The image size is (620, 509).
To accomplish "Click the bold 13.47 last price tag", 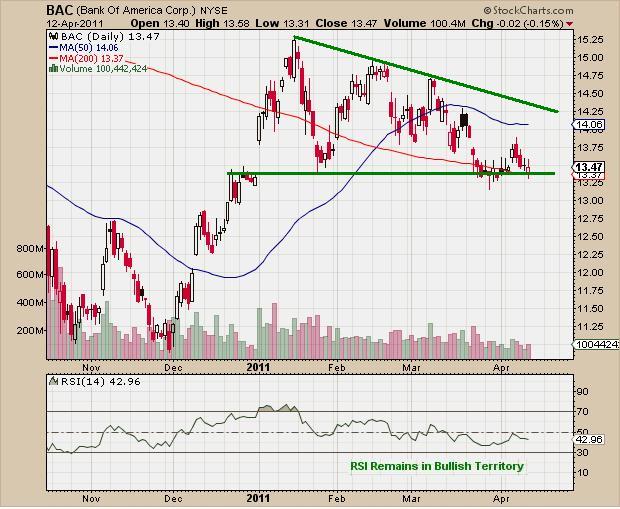I will click(x=589, y=167).
